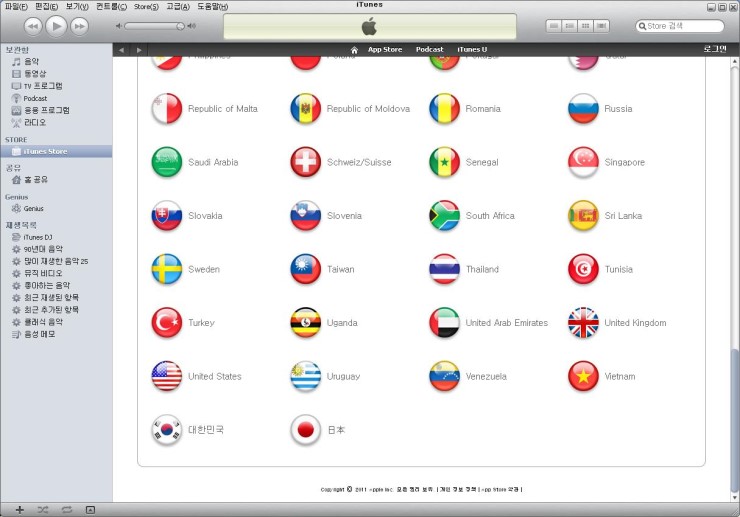
Task: Choose the Russia flag icon
Action: 583,109
